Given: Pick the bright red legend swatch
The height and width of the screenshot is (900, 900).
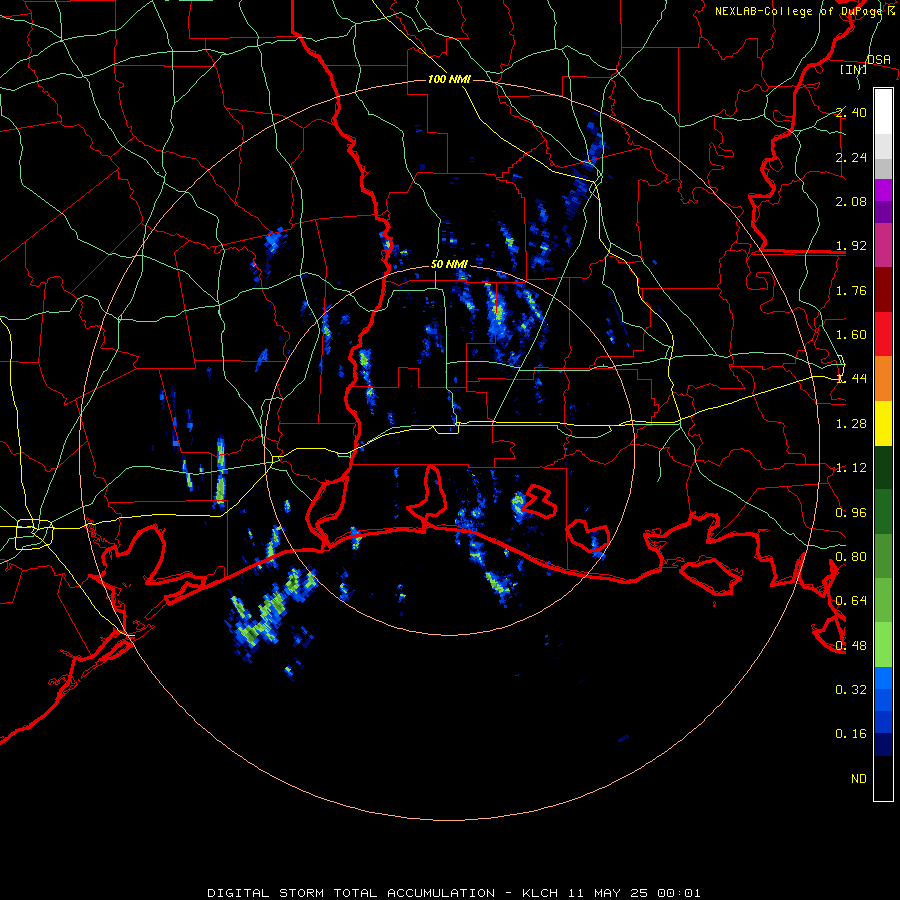Looking at the screenshot, I should [x=883, y=334].
